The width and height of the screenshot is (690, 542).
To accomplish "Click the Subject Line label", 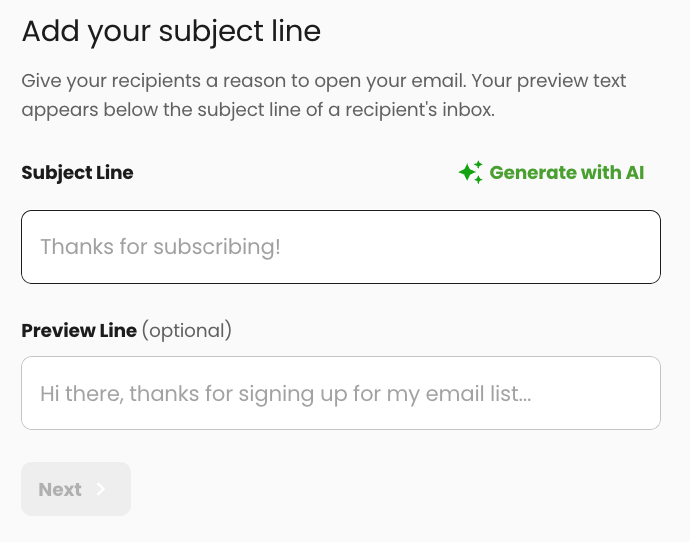I will (x=77, y=173).
